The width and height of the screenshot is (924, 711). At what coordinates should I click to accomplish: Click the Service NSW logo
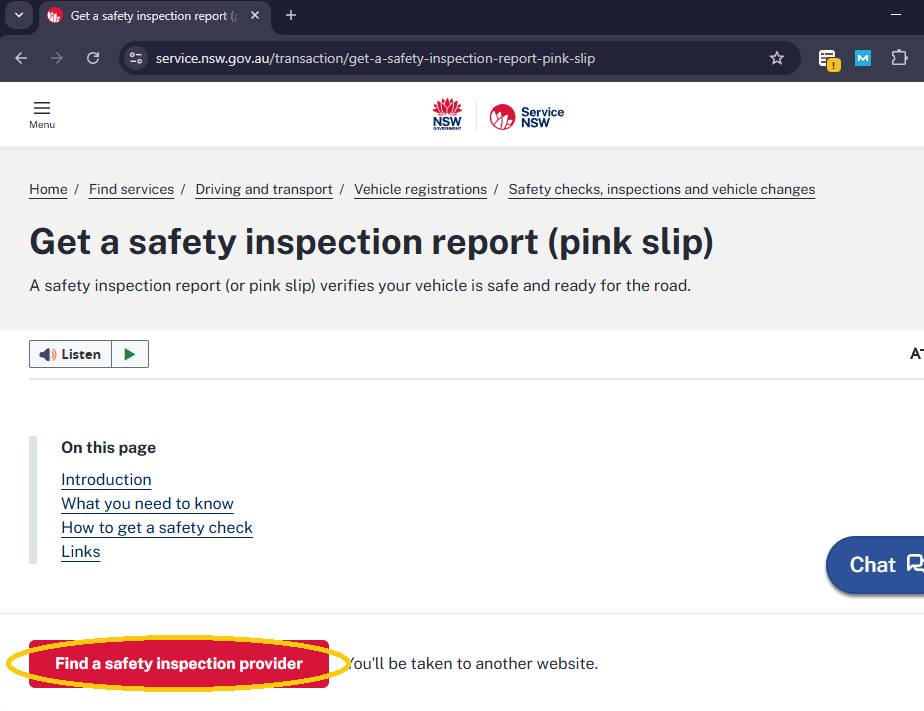click(x=527, y=117)
